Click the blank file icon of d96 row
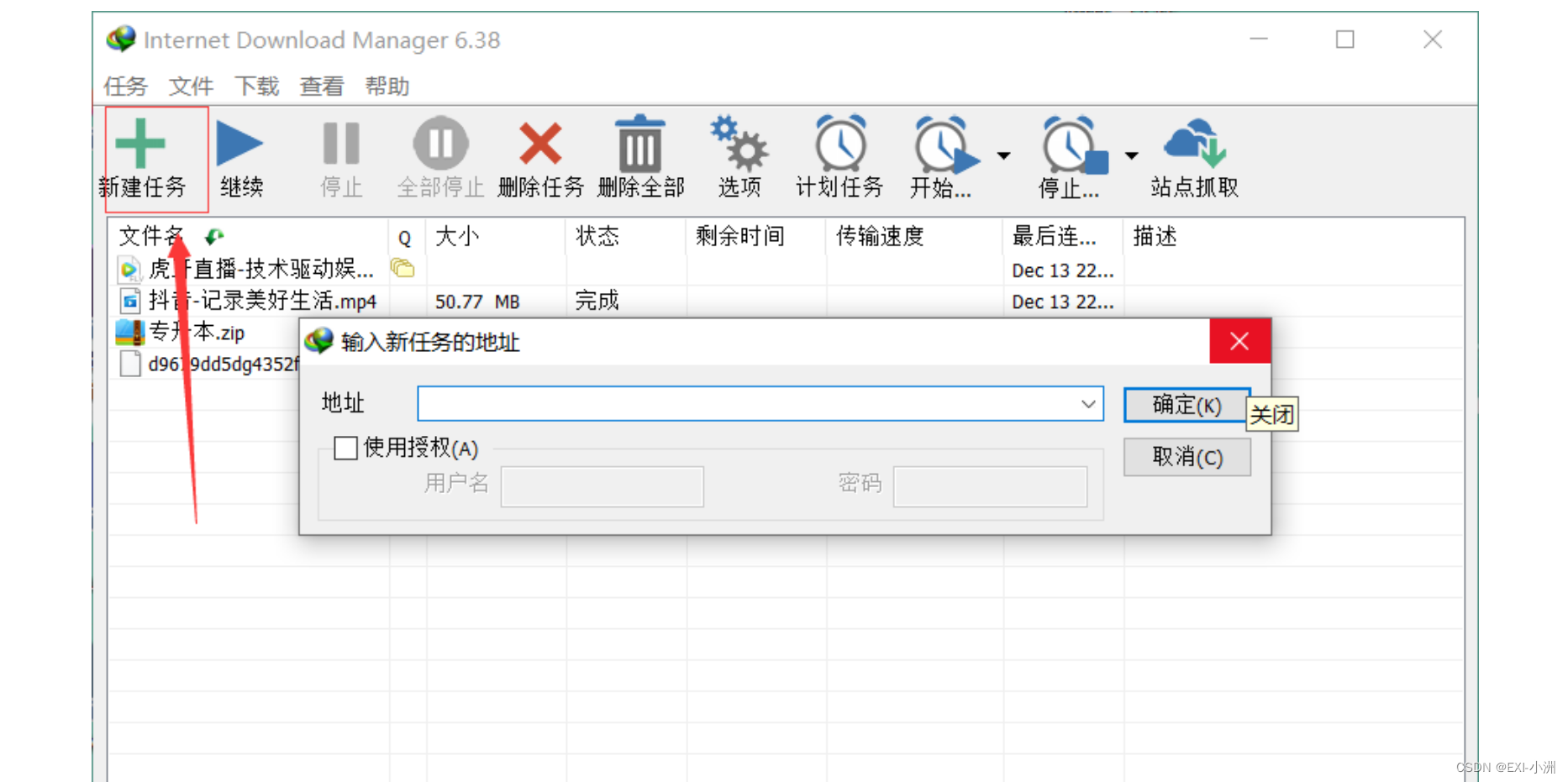 click(130, 364)
